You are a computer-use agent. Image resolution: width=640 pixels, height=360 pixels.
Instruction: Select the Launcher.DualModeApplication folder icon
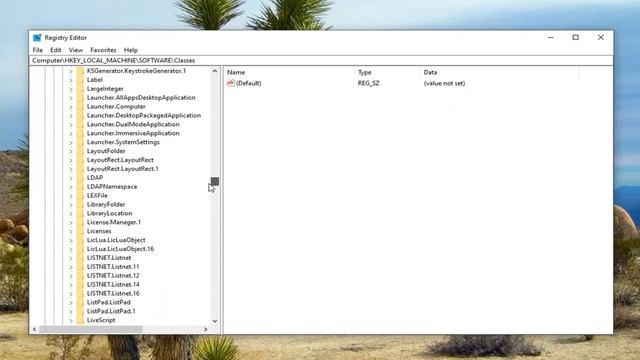pos(80,124)
